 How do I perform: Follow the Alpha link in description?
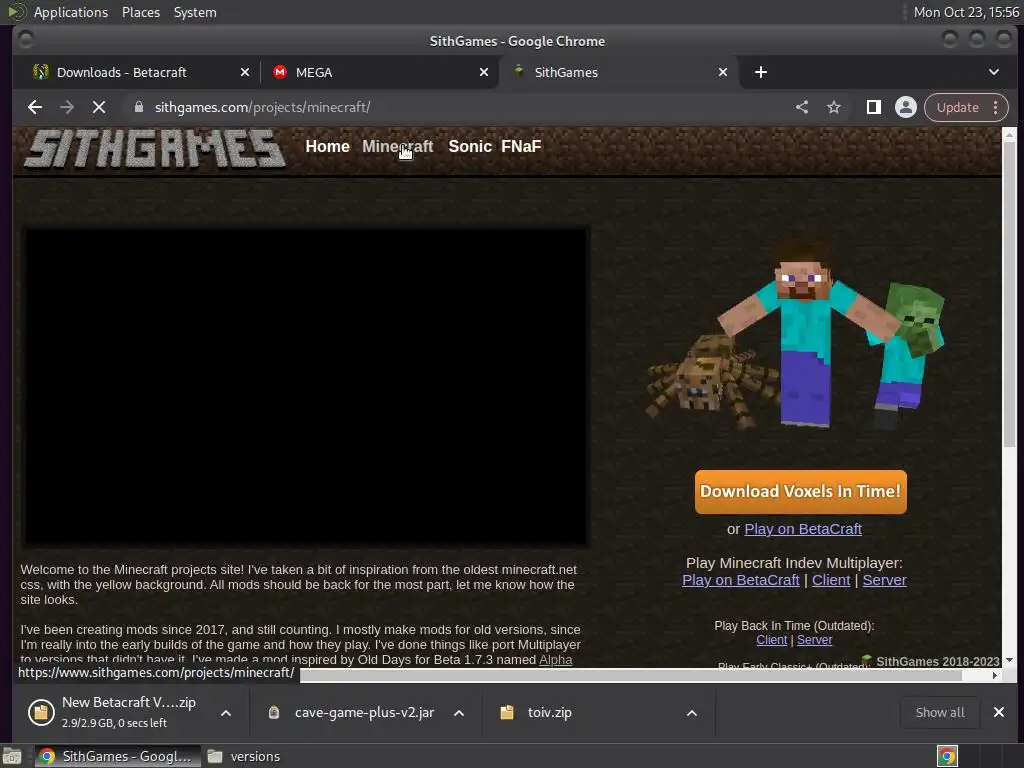click(556, 660)
